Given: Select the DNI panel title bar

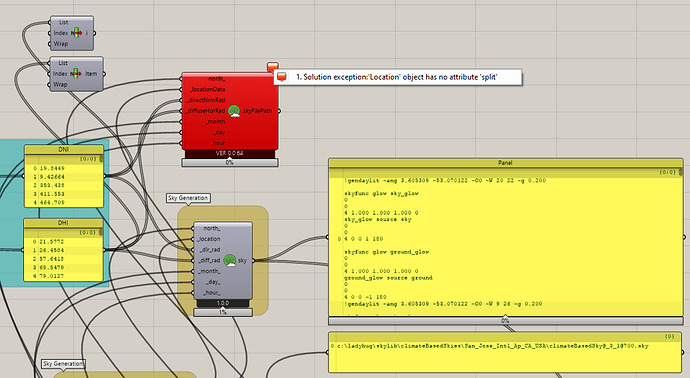Looking at the screenshot, I should (x=64, y=150).
